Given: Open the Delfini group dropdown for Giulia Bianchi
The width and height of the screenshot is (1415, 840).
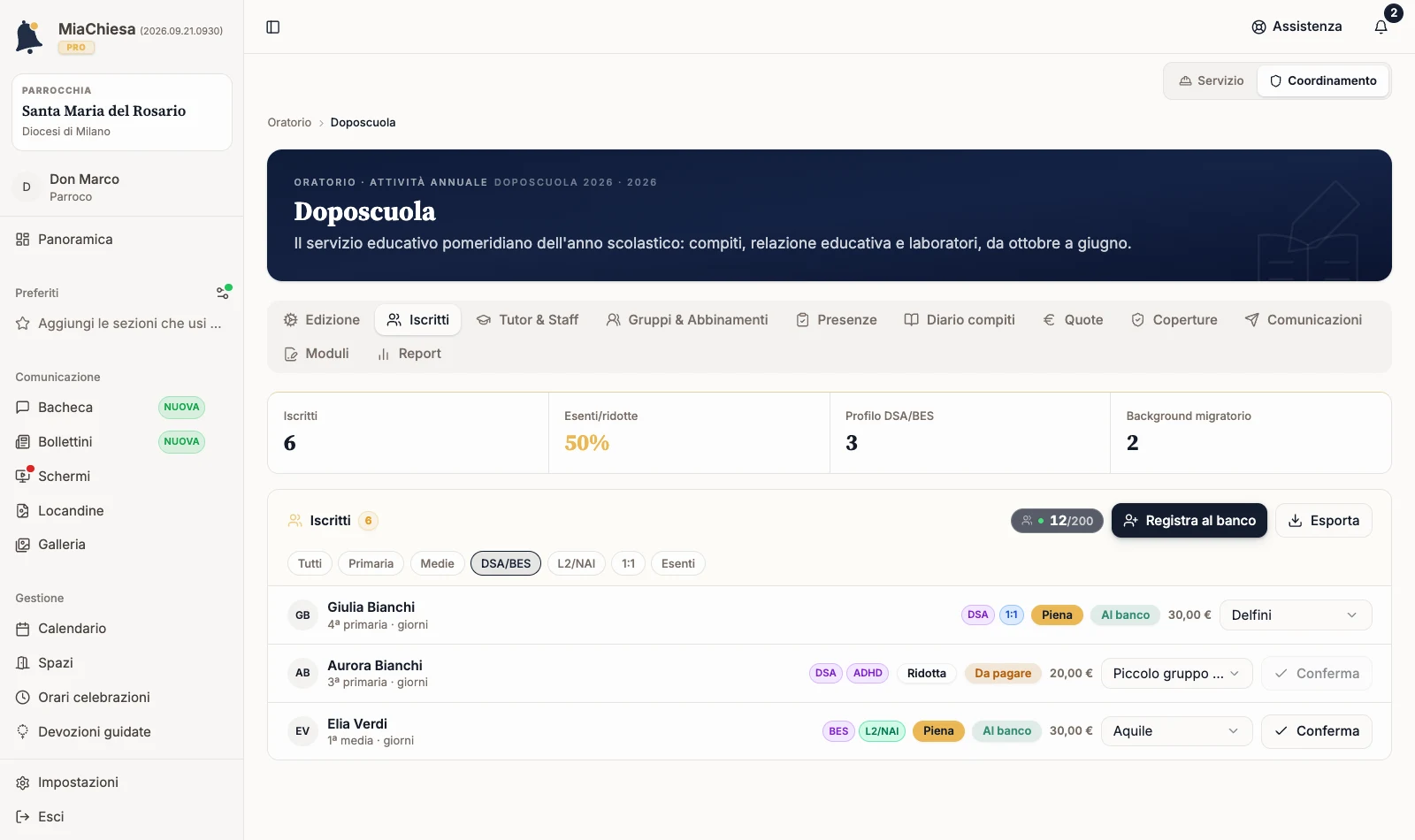Looking at the screenshot, I should click(1296, 615).
